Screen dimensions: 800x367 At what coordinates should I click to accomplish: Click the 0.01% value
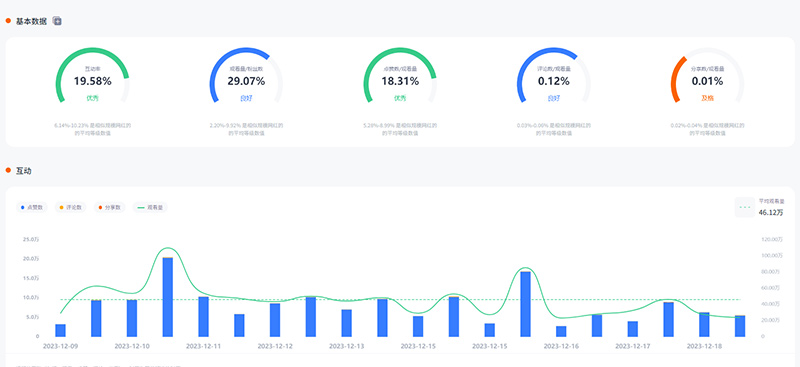[707, 81]
